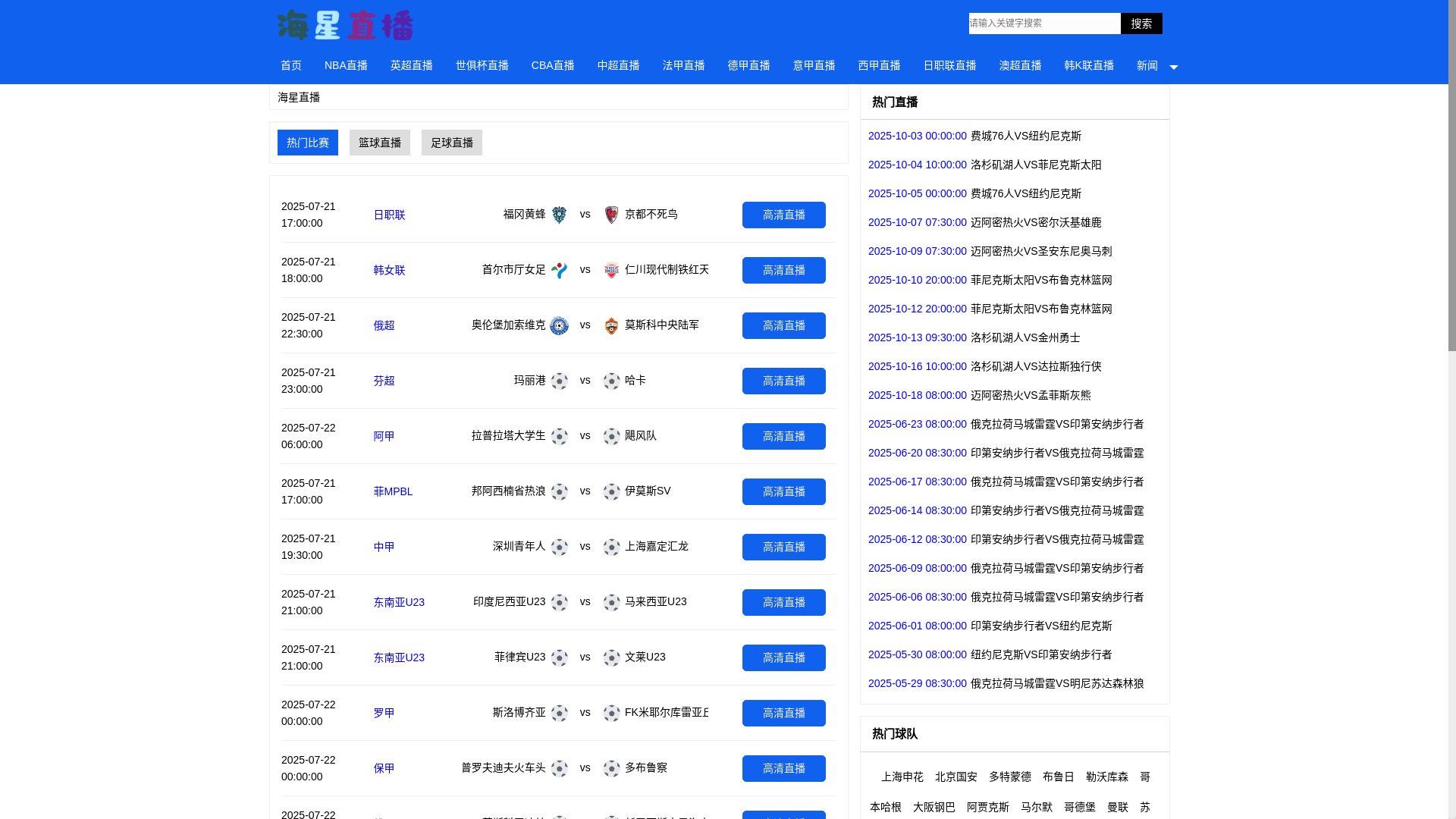Click the ball icon beside 伊莫斯SV
This screenshot has width=1456, height=819.
point(611,491)
